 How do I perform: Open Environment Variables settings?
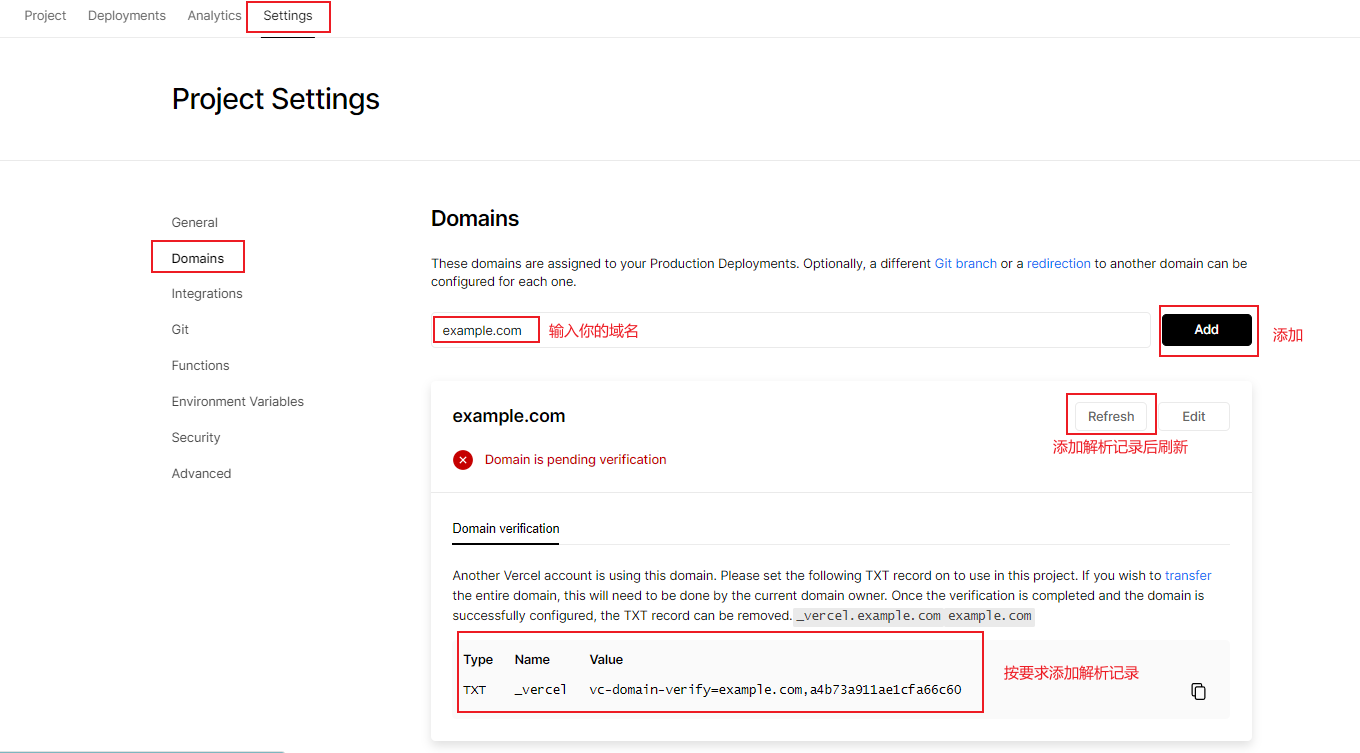(237, 402)
